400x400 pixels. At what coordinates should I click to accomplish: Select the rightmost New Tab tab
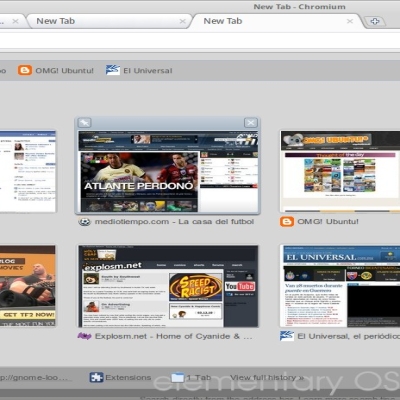point(277,21)
